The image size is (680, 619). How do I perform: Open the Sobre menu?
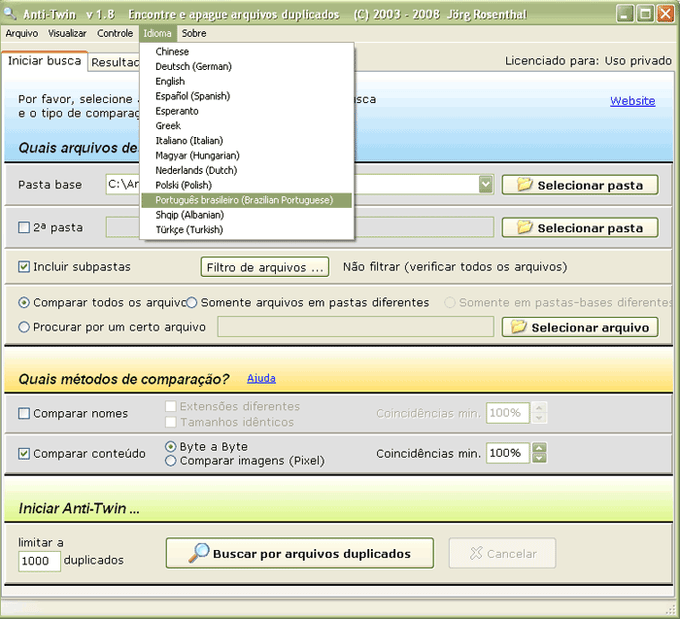tap(194, 33)
